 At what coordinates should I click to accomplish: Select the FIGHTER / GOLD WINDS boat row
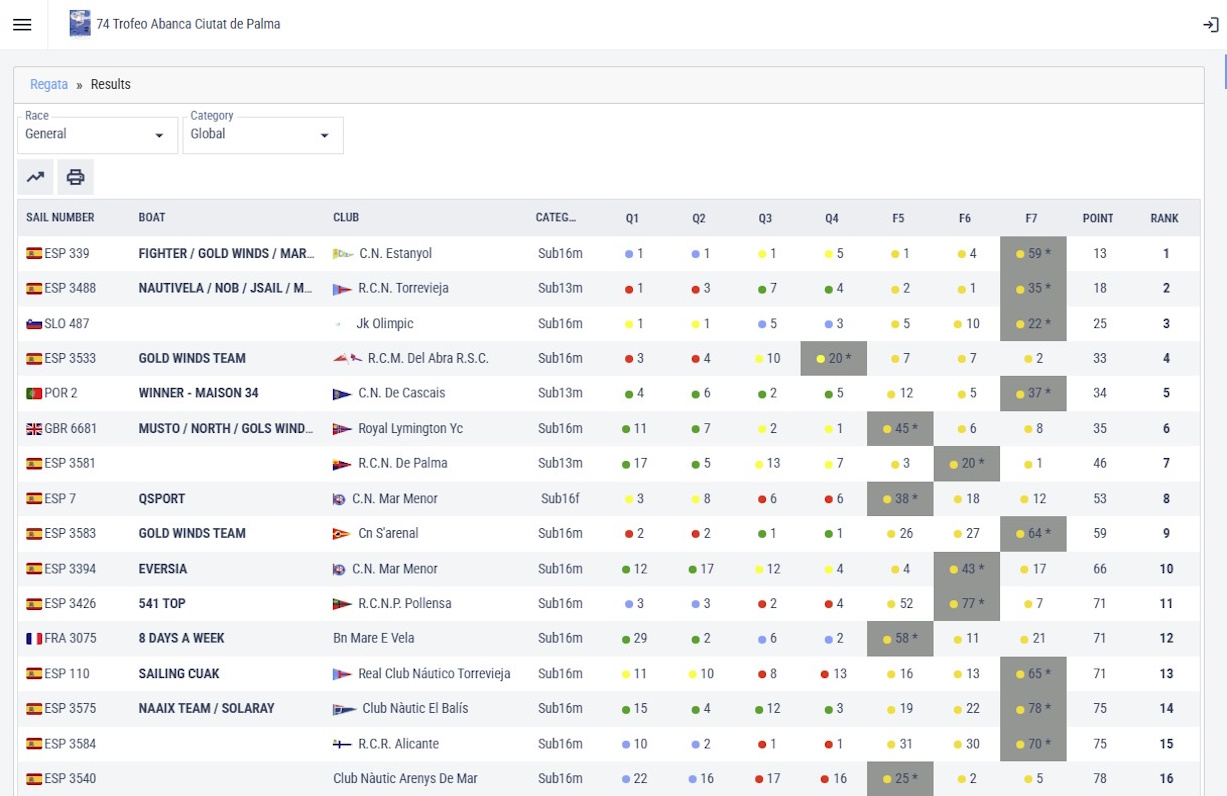point(226,254)
